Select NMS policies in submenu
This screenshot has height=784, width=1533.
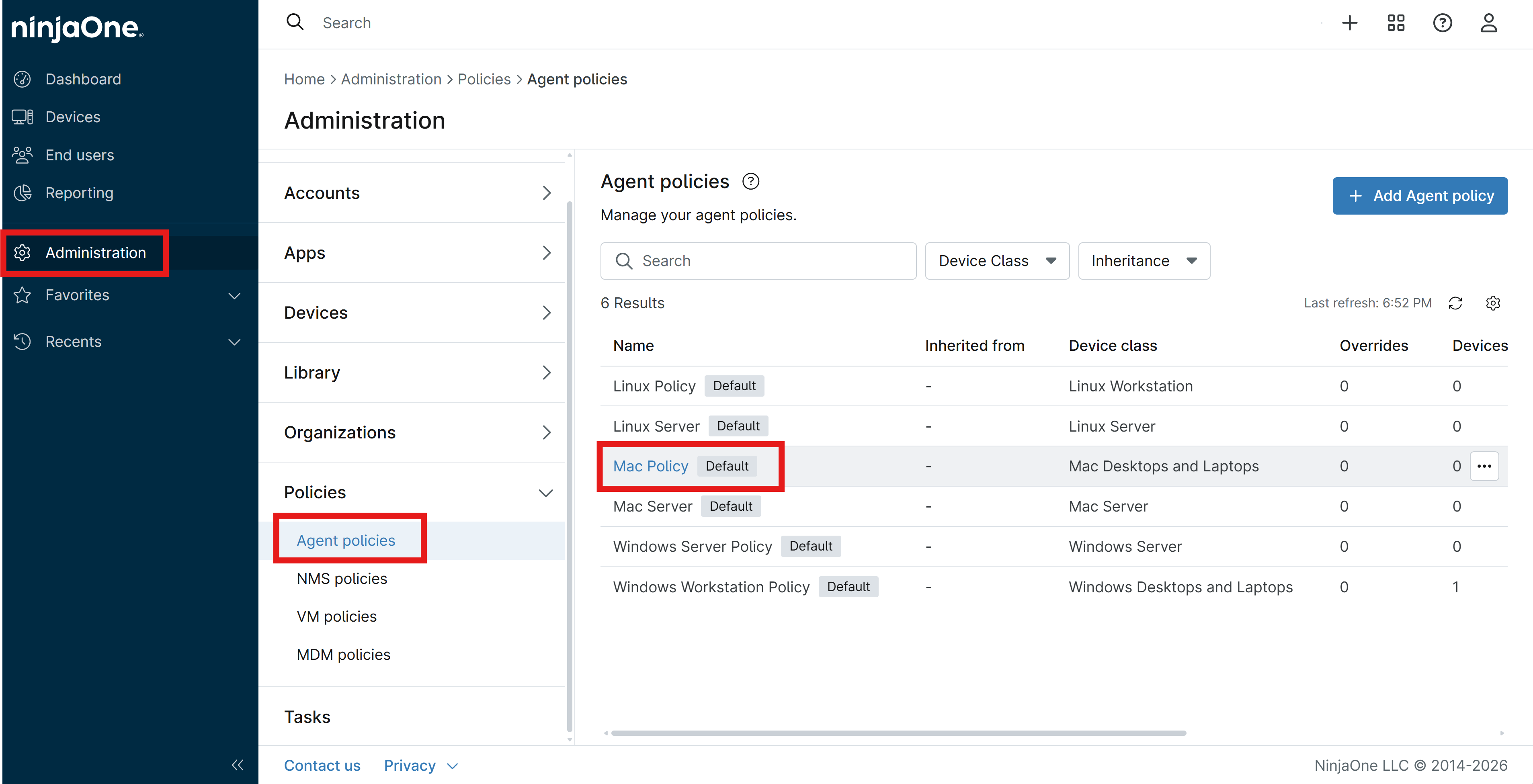point(342,579)
